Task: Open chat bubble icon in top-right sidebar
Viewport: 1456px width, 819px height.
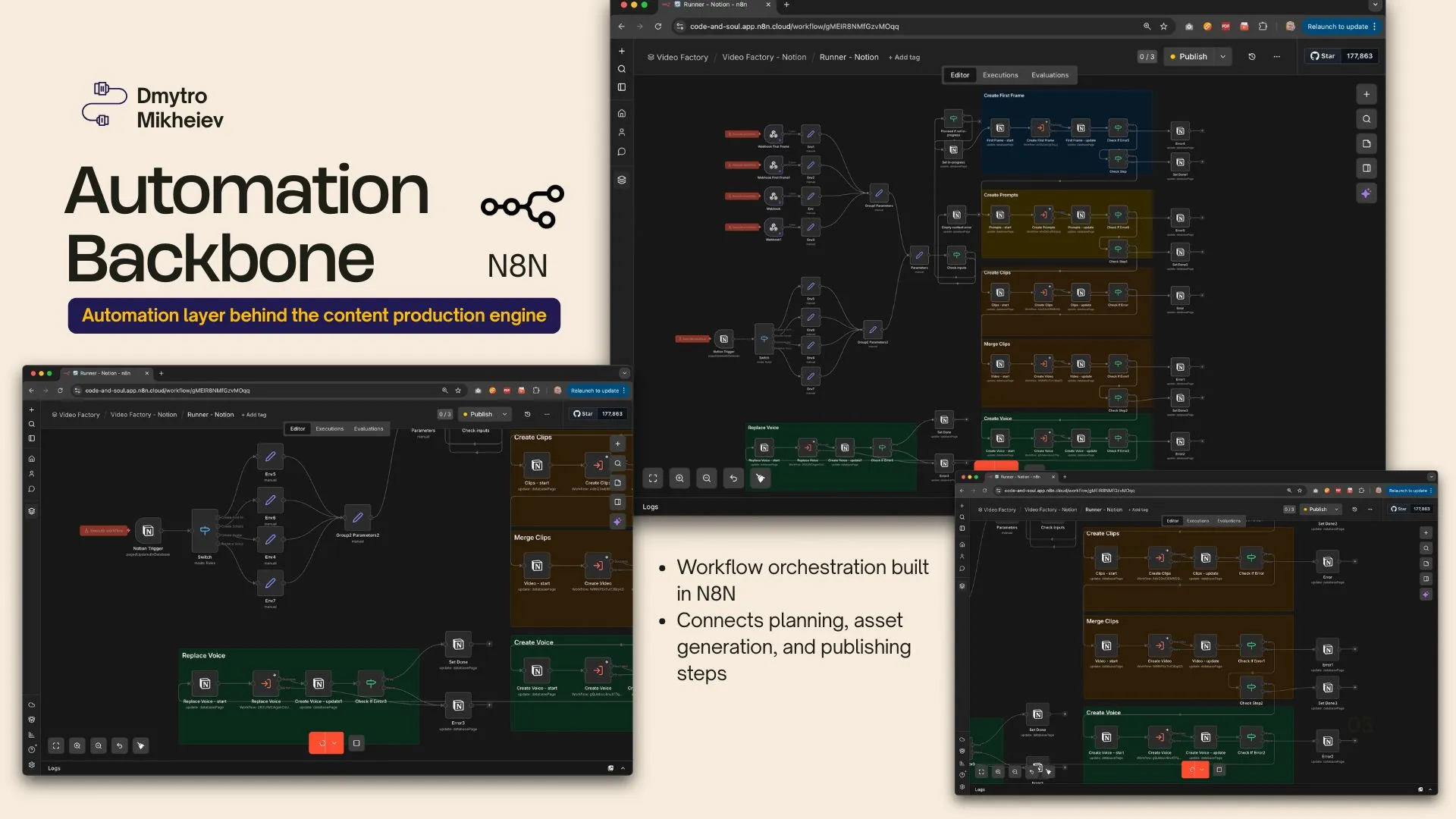Action: point(622,152)
